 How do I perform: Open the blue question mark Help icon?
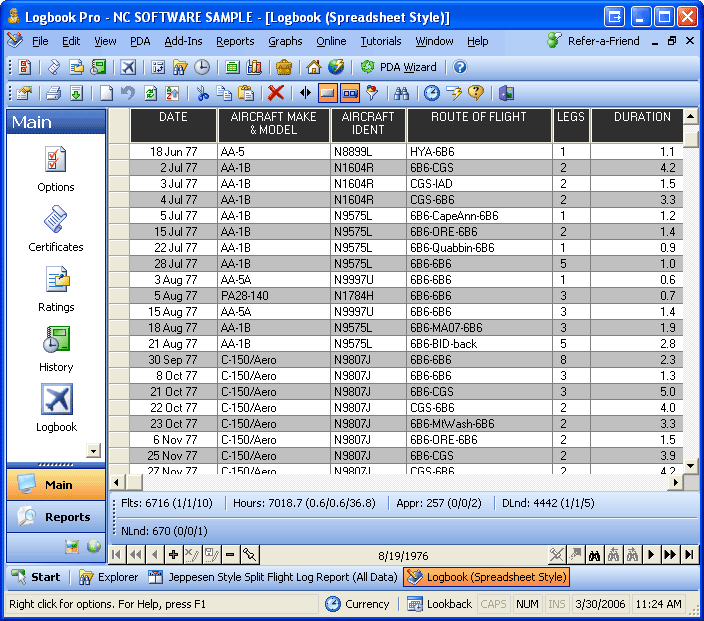(460, 67)
